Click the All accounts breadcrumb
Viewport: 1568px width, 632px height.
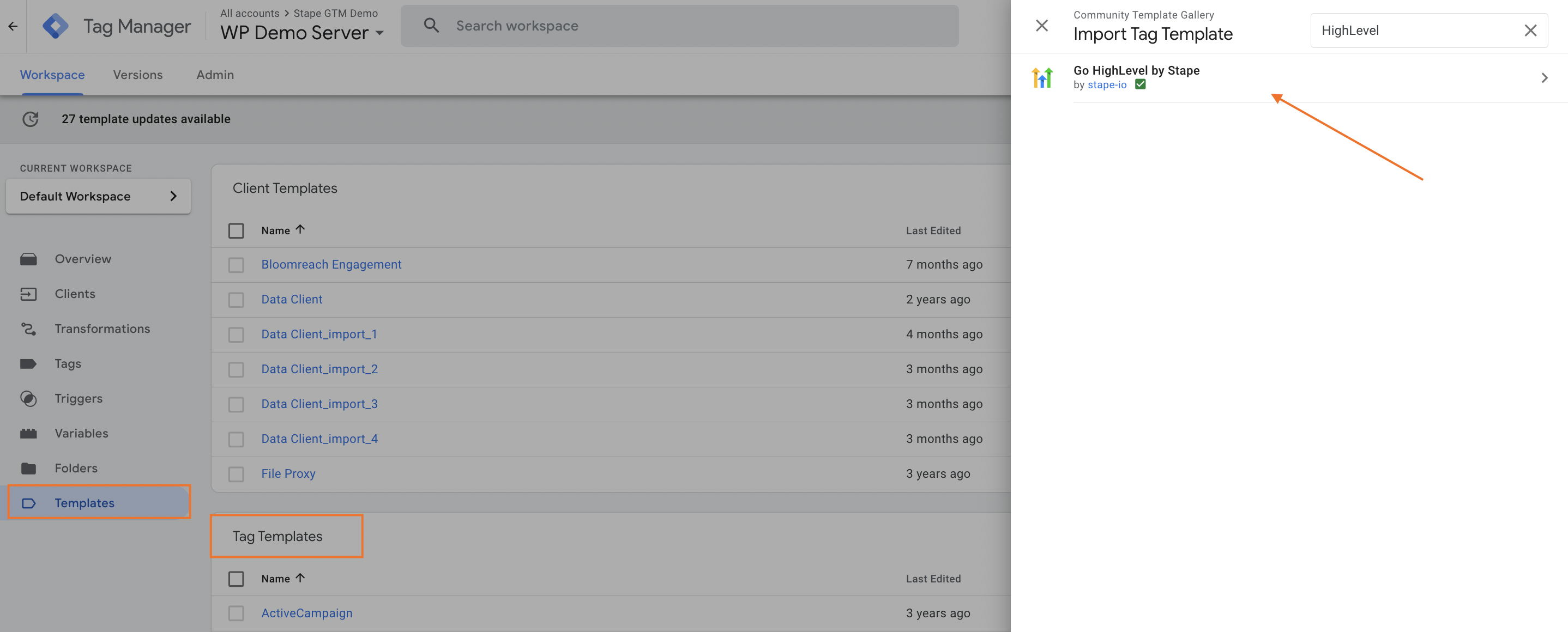250,13
